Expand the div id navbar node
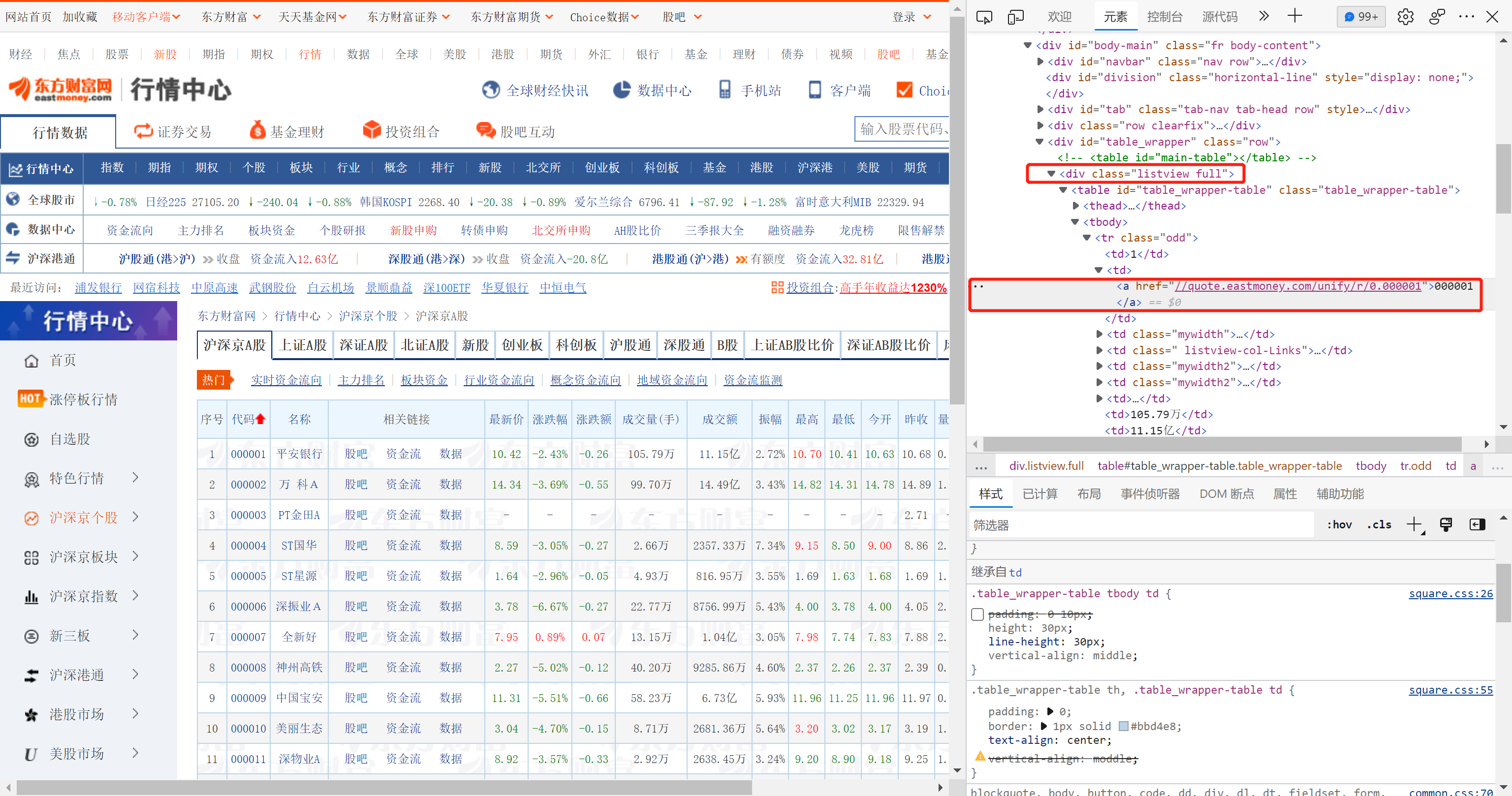Image resolution: width=1512 pixels, height=796 pixels. (1040, 61)
